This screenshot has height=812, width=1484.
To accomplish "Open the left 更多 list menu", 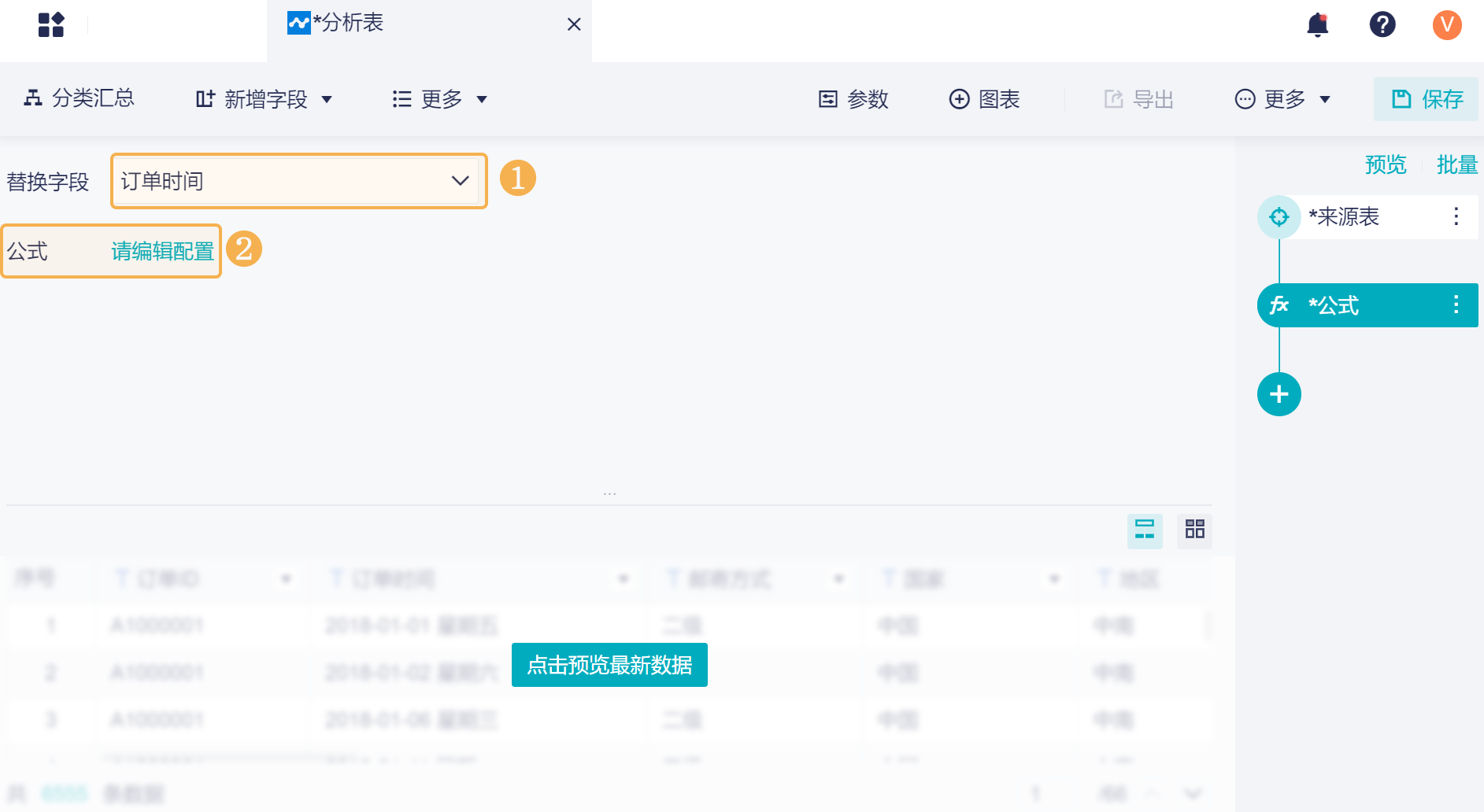I will [440, 99].
